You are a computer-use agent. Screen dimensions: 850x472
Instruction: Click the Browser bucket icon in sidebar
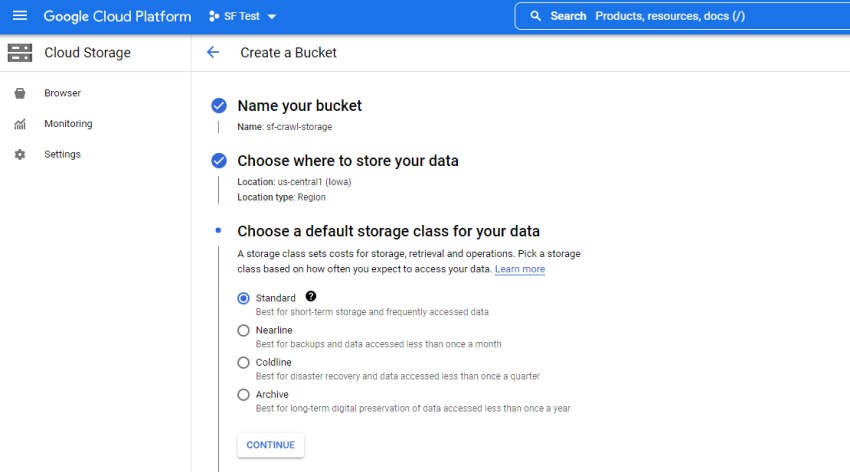[20, 93]
